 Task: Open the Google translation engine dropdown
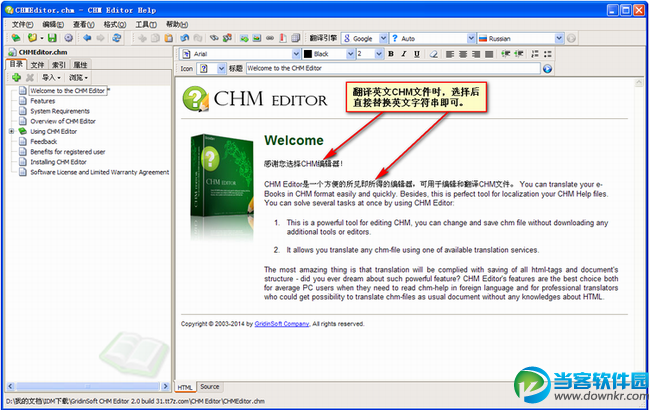383,38
